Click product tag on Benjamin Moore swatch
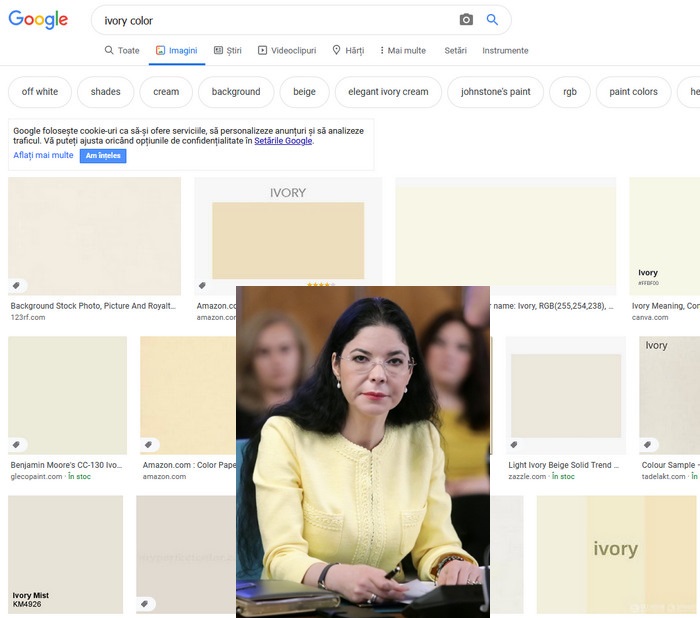The width and height of the screenshot is (700, 618). click(x=16, y=444)
